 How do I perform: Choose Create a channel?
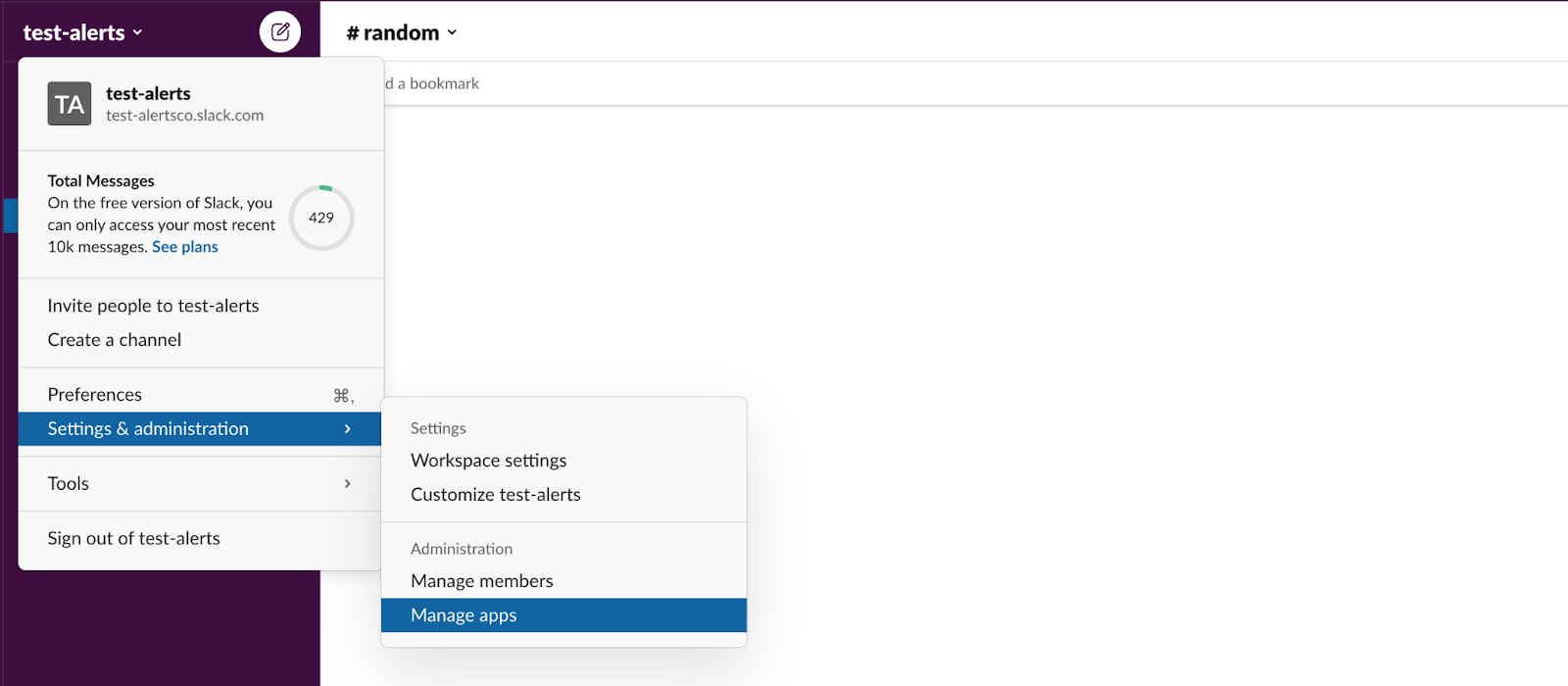115,340
